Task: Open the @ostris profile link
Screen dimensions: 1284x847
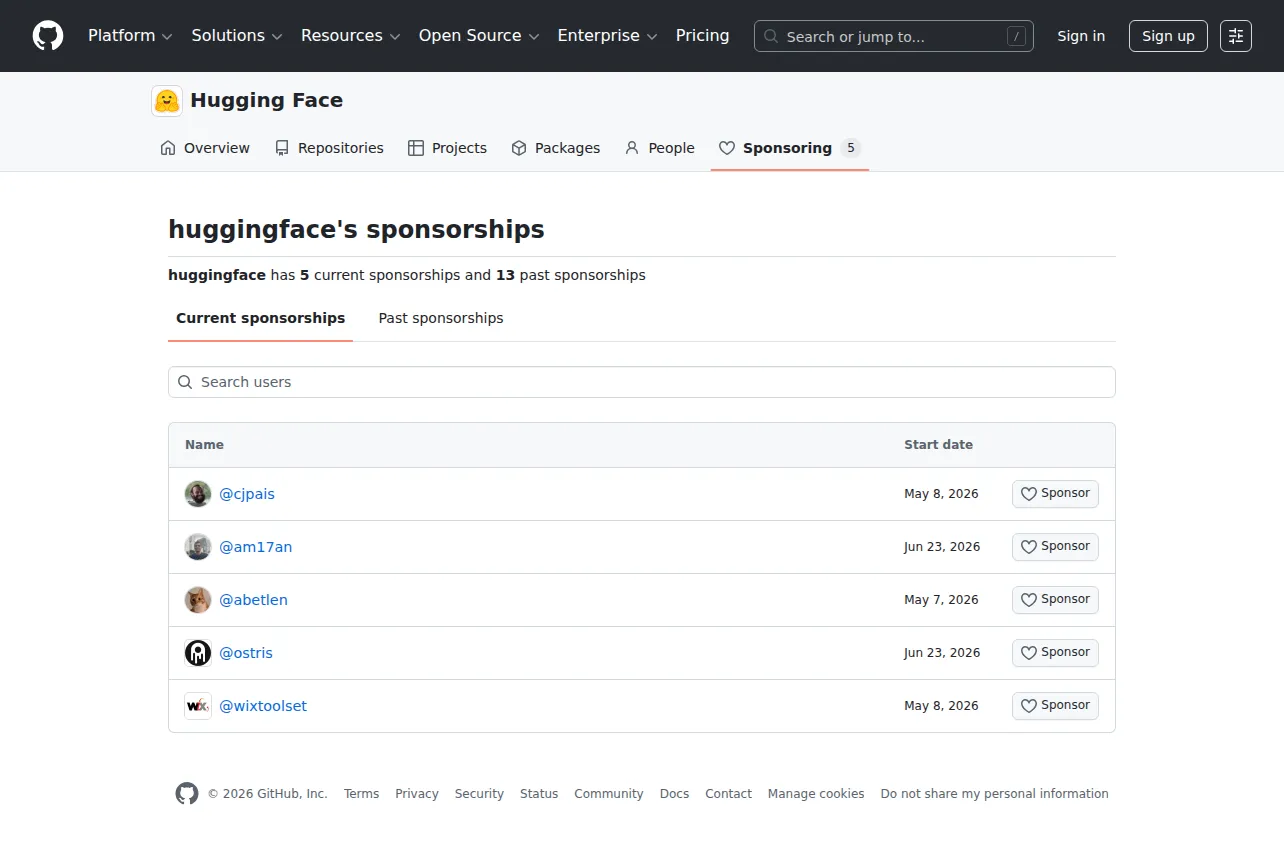Action: point(246,653)
